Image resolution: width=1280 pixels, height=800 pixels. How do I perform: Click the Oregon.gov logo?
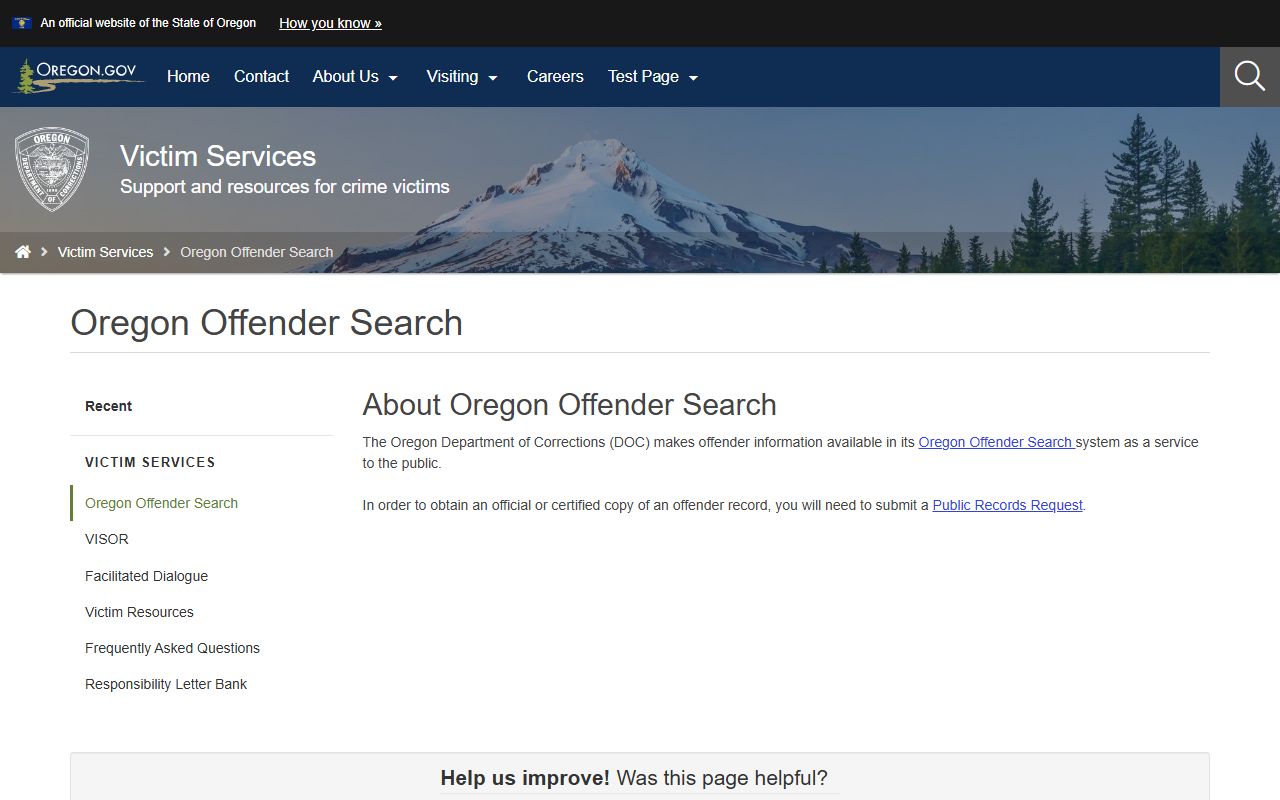[78, 76]
